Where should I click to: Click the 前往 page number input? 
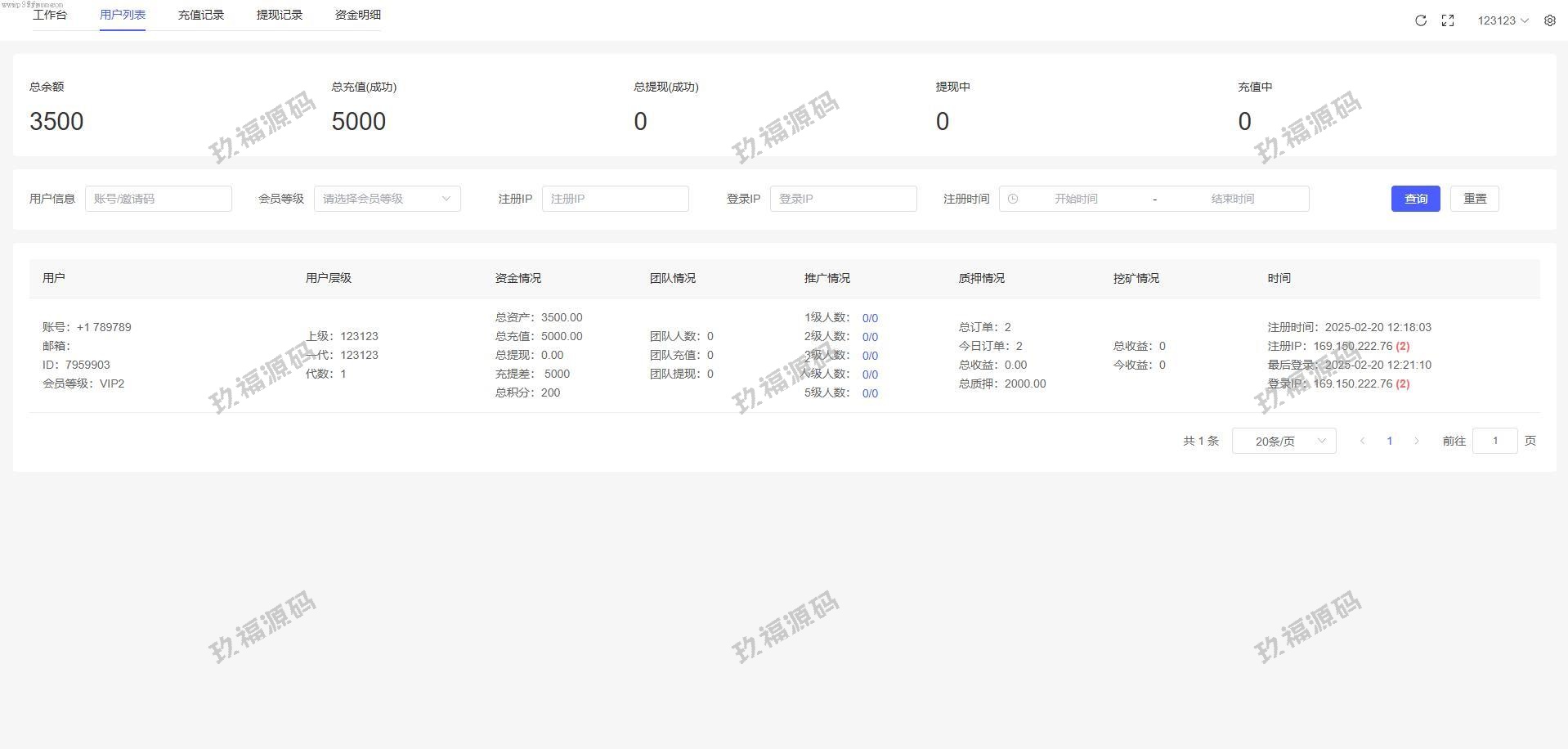click(x=1494, y=441)
